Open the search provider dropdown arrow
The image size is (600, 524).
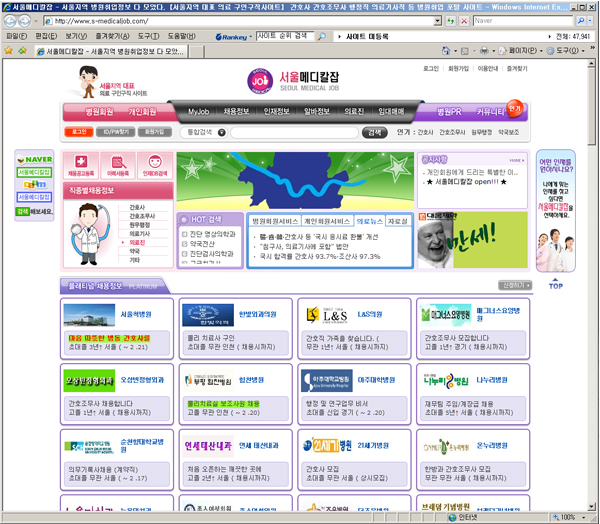pyautogui.click(x=590, y=21)
